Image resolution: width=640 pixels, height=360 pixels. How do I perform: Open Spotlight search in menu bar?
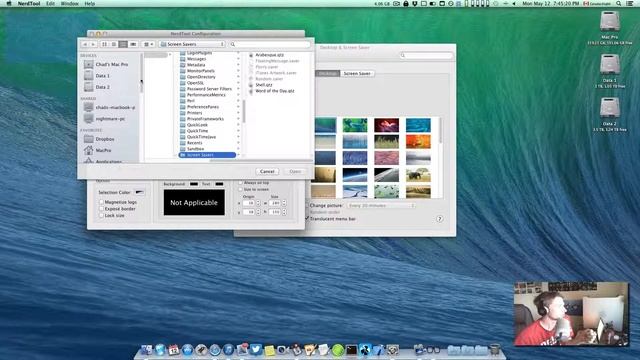[x=619, y=4]
